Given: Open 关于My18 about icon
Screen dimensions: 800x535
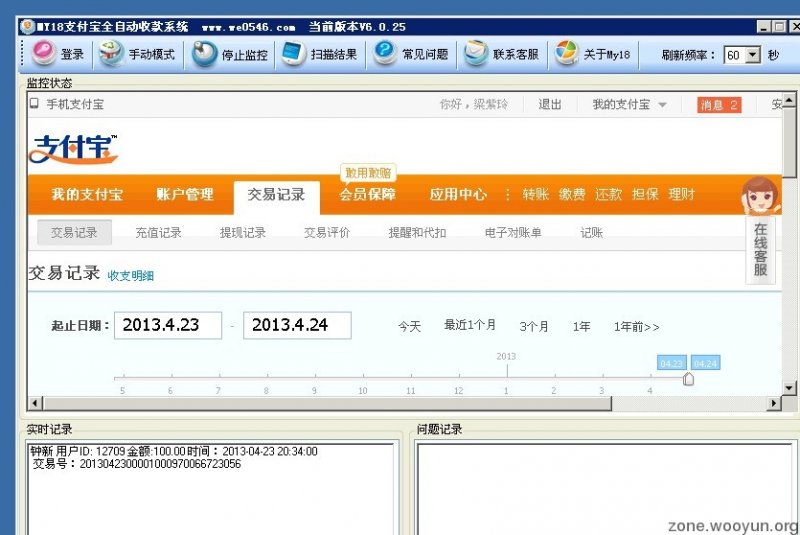Looking at the screenshot, I should point(566,54).
